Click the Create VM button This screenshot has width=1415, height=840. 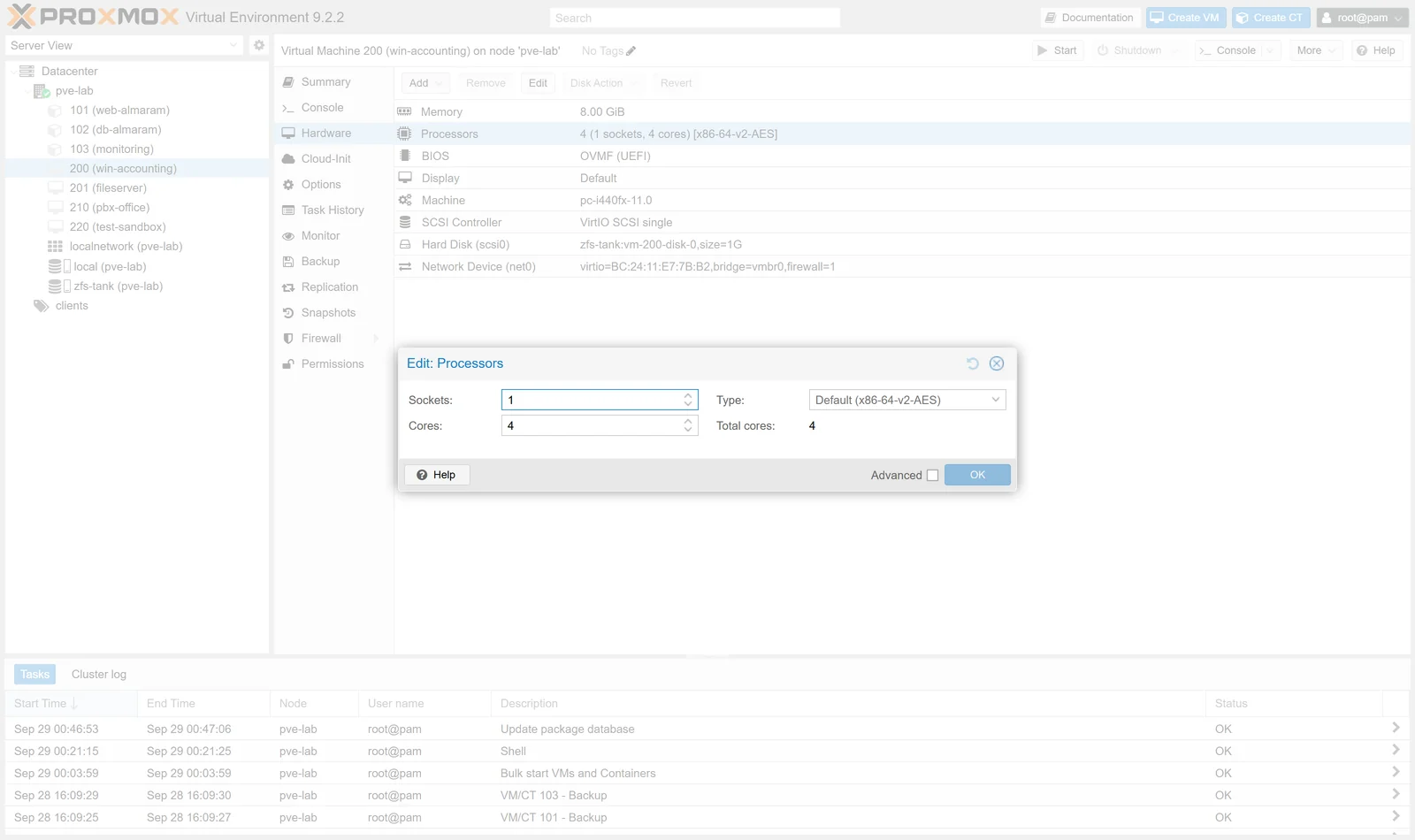tap(1185, 18)
